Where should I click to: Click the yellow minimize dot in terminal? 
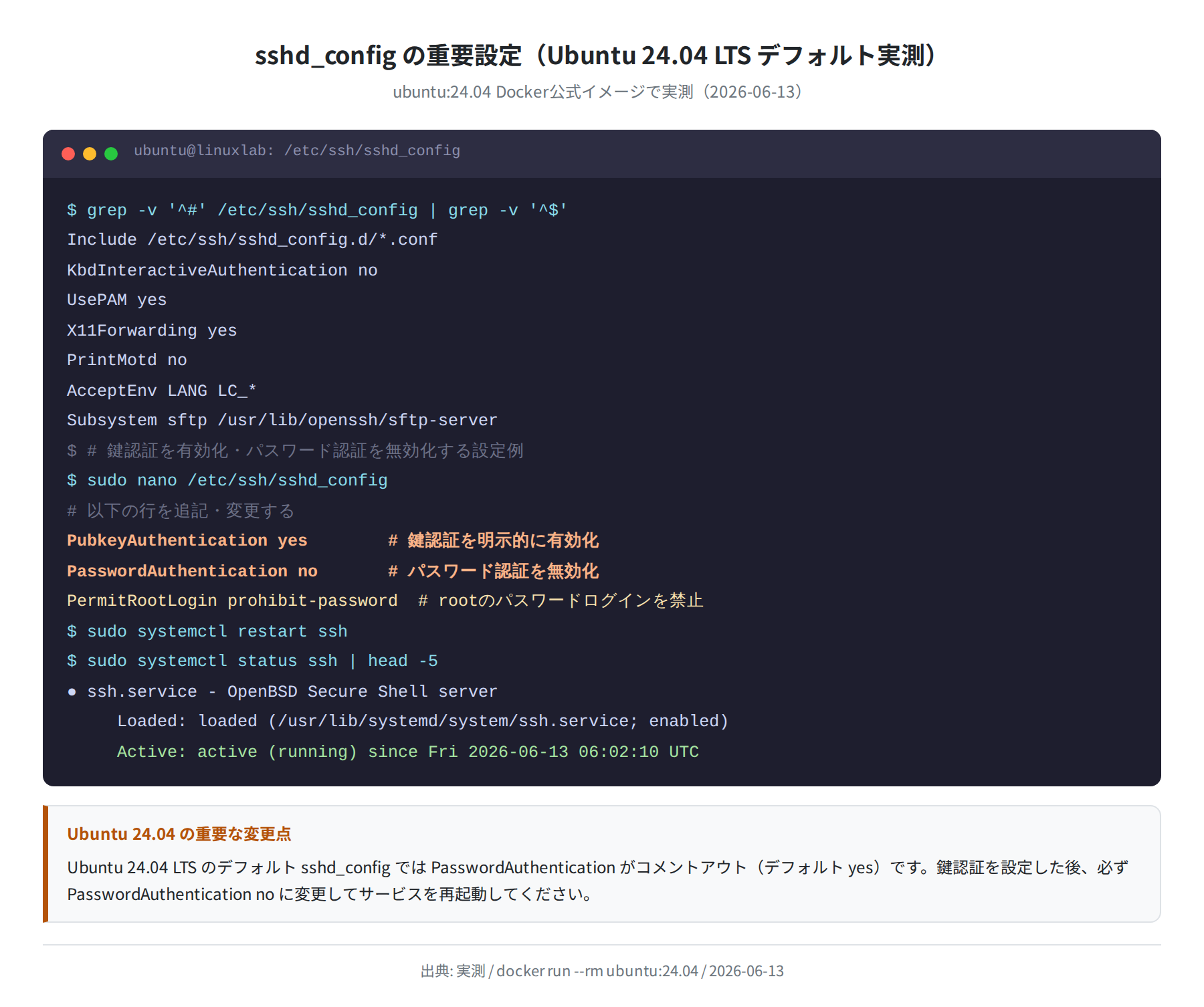tap(90, 154)
